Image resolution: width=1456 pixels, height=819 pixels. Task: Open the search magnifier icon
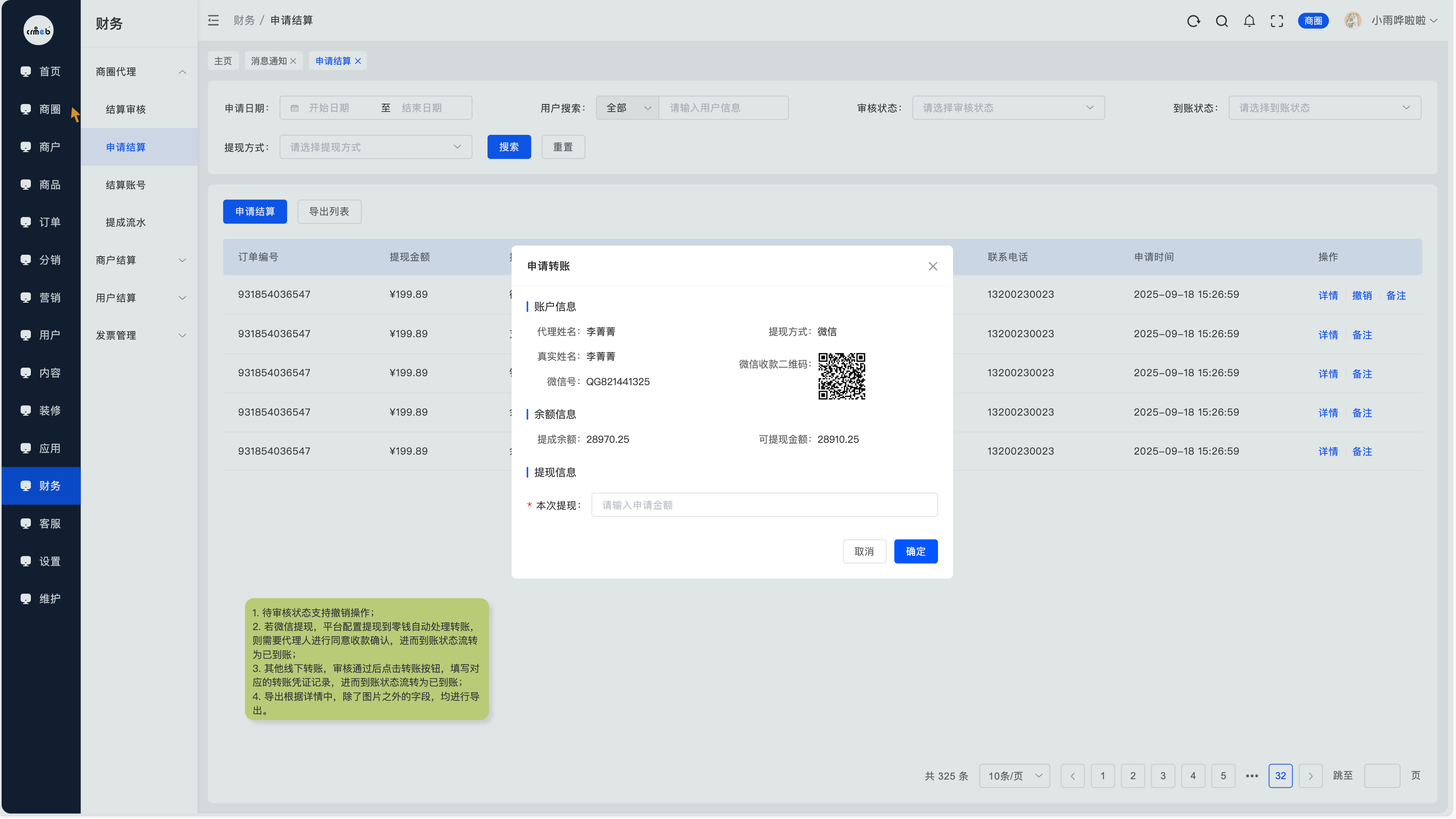1222,21
